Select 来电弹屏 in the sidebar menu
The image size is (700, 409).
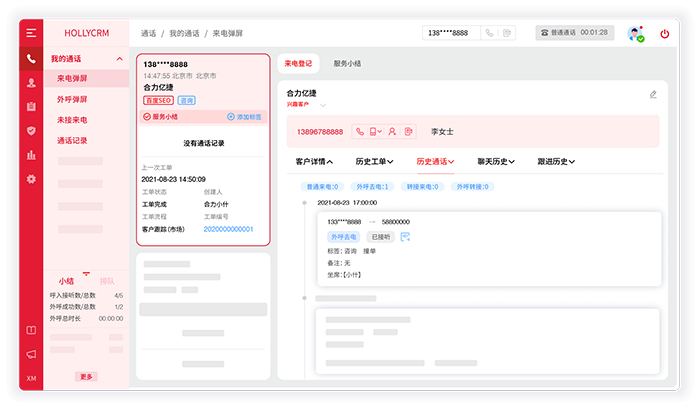(87, 79)
